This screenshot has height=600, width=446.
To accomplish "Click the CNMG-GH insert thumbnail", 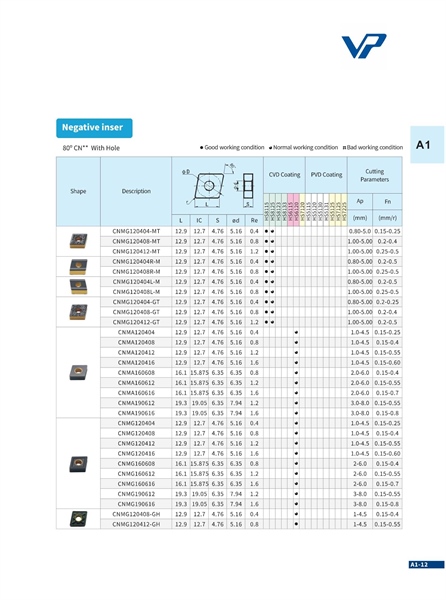I will point(78,519).
